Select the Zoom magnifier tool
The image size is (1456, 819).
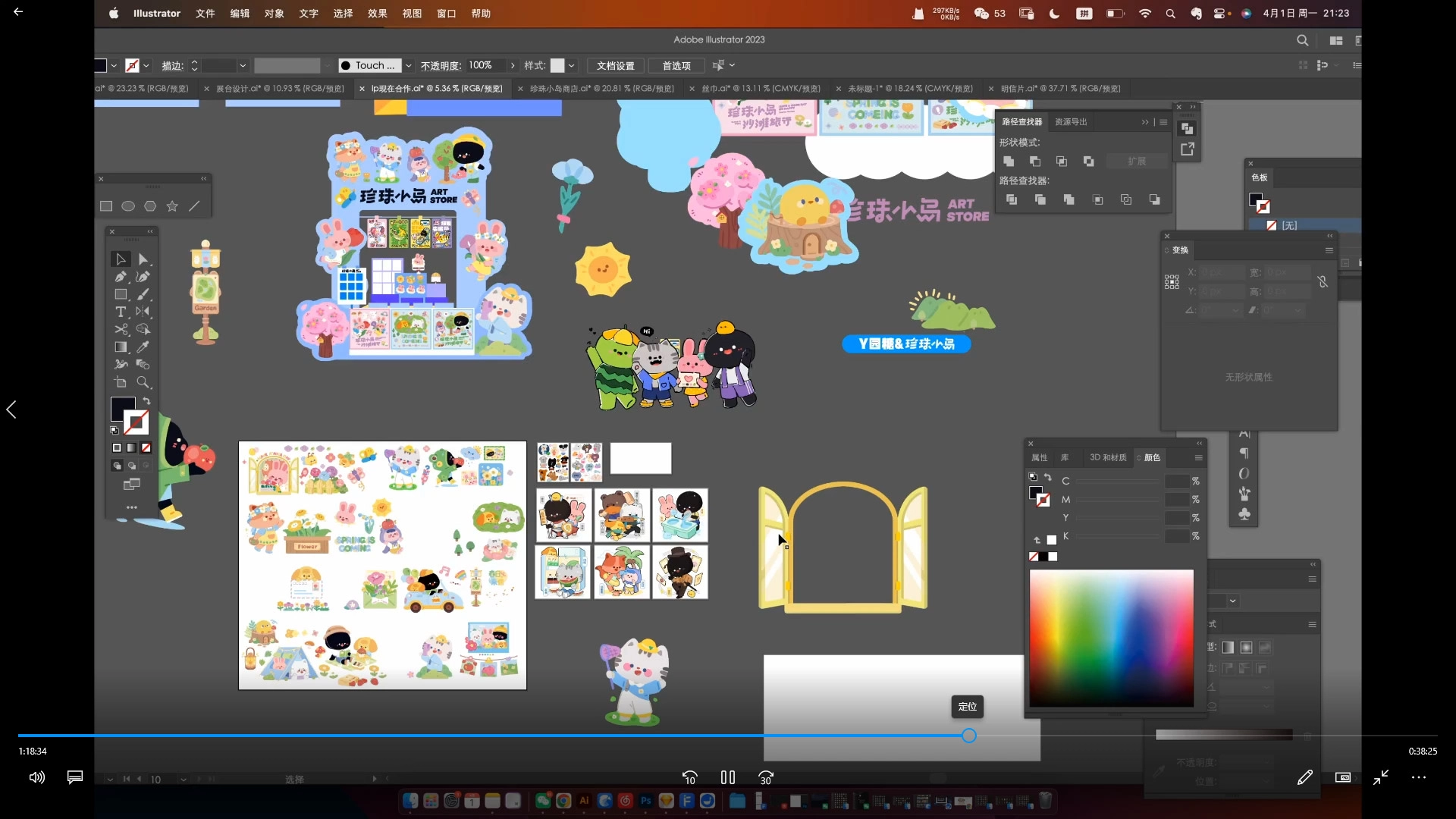tap(143, 382)
